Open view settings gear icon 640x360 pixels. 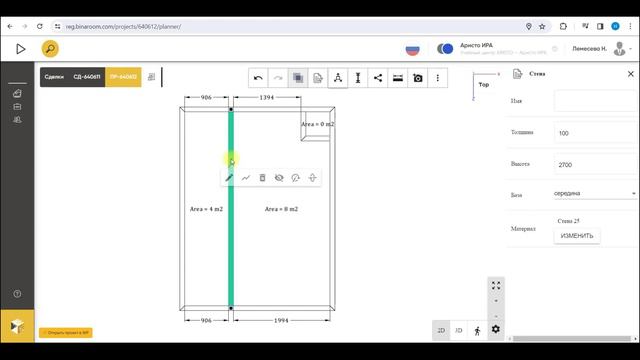(496, 329)
